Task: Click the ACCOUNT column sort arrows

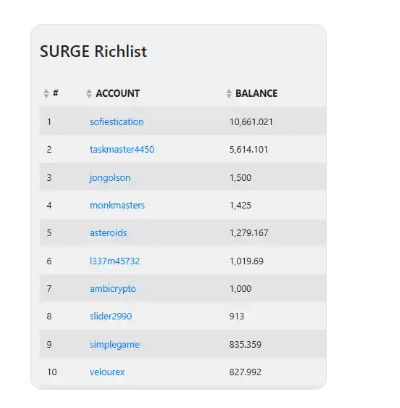Action: (x=89, y=94)
